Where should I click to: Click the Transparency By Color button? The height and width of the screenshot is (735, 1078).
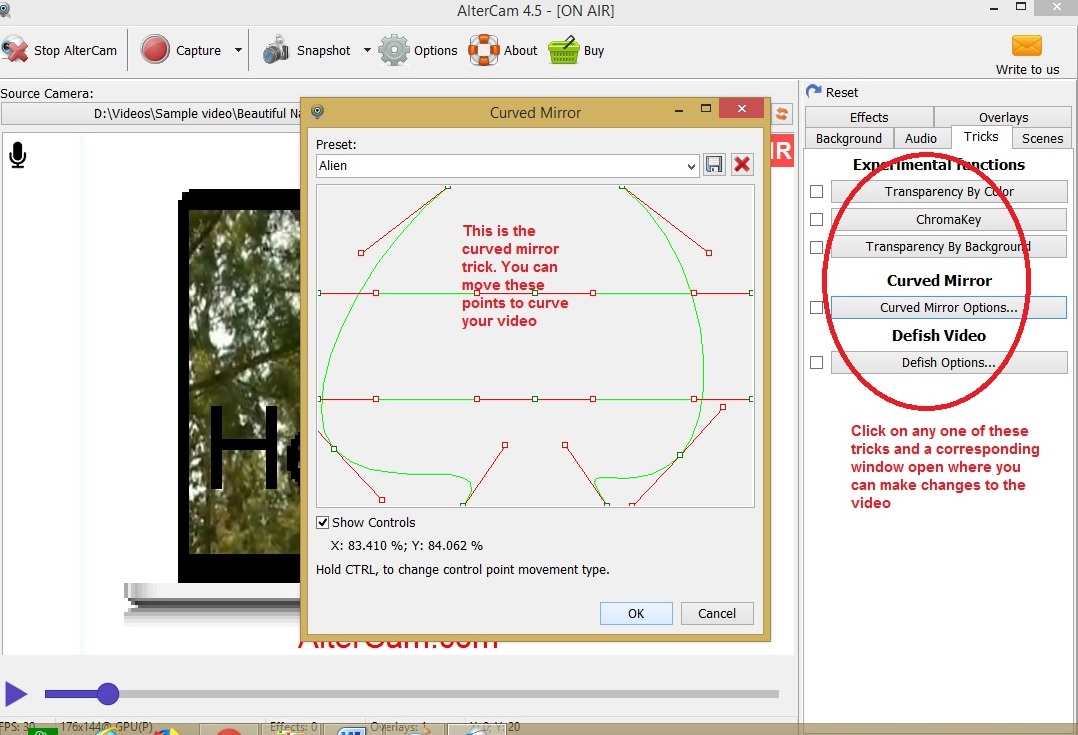tap(948, 191)
